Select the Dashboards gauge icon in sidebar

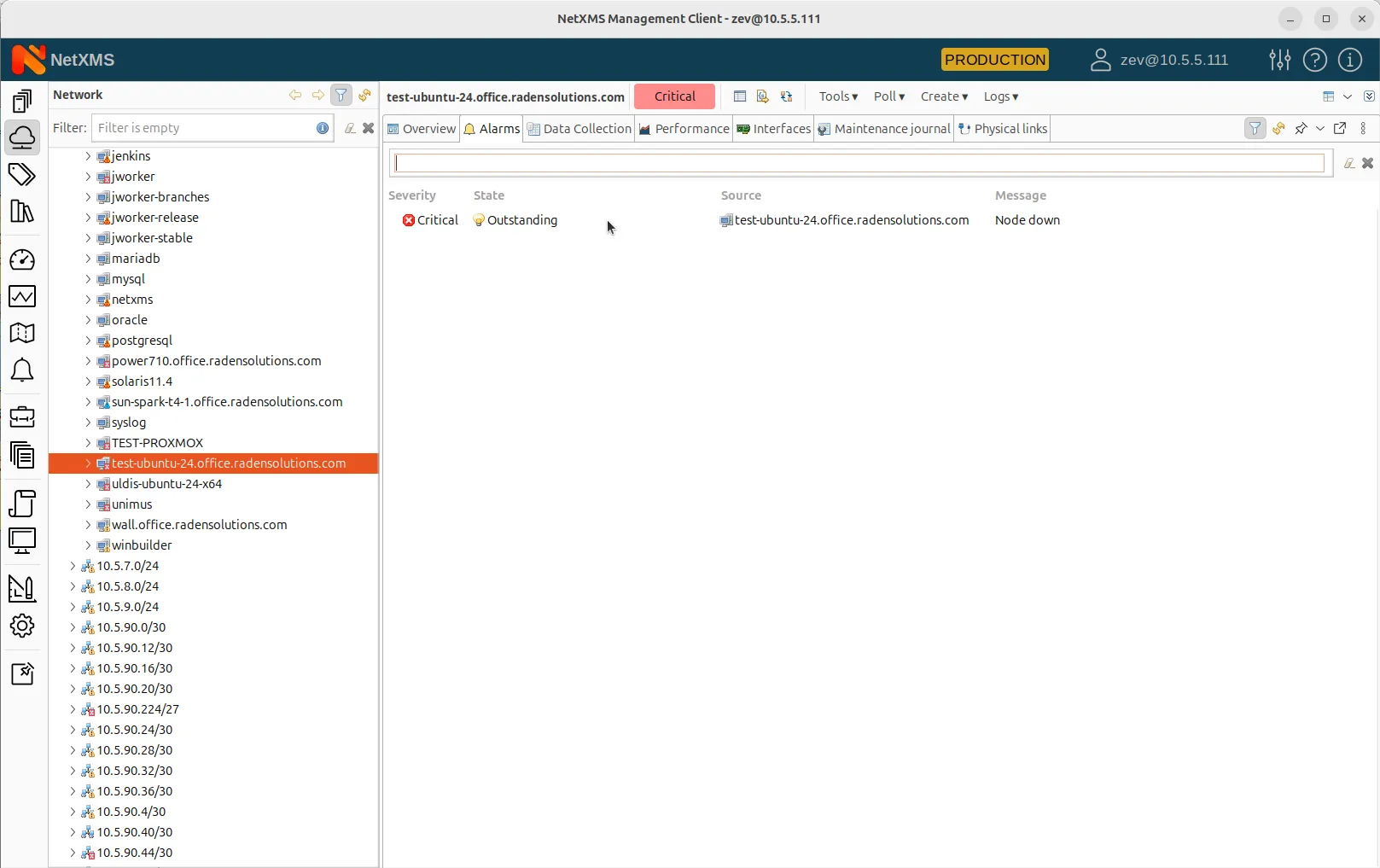coord(22,259)
